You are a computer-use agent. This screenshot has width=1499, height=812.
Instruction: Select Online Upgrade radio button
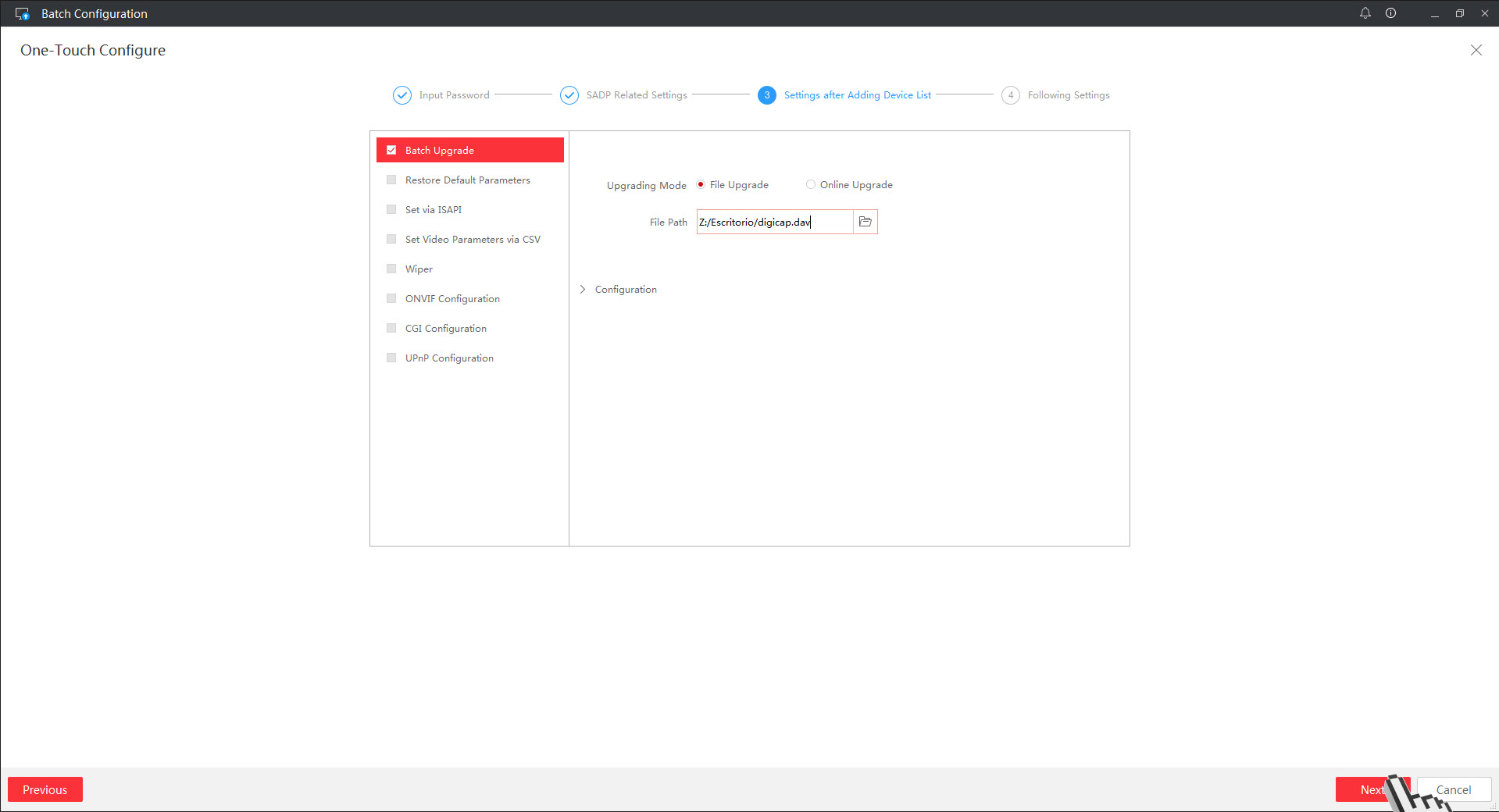point(811,185)
